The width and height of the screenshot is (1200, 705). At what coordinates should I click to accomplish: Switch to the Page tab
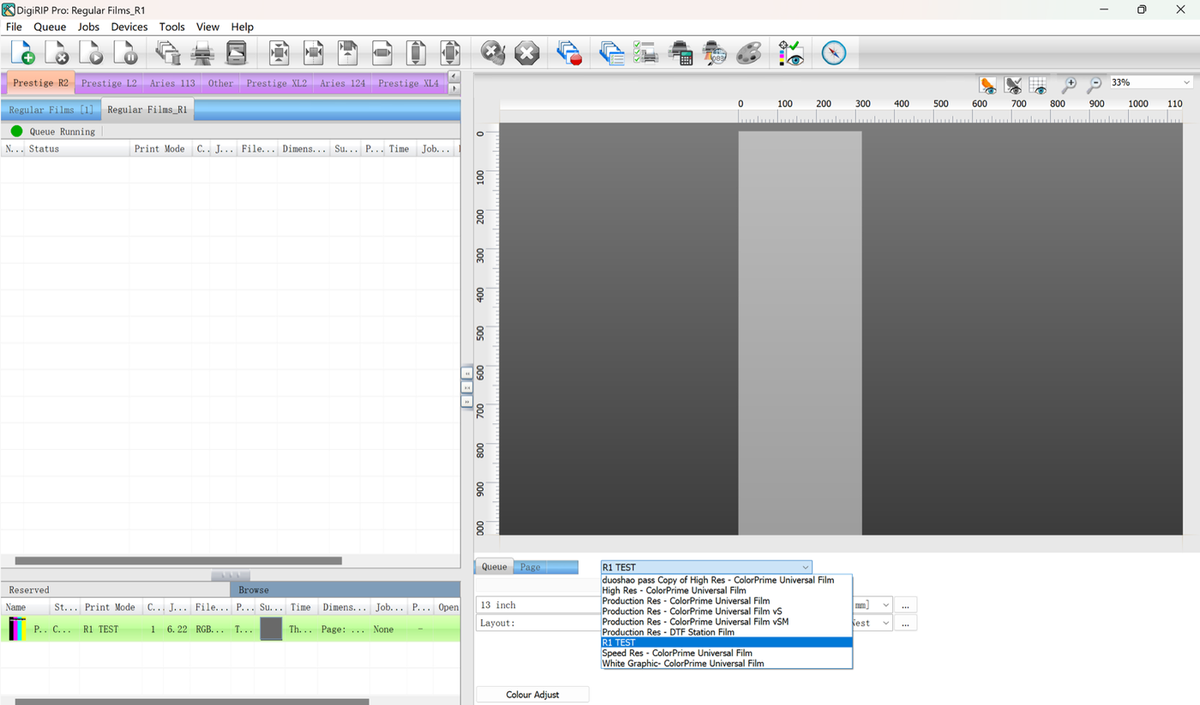tap(530, 567)
